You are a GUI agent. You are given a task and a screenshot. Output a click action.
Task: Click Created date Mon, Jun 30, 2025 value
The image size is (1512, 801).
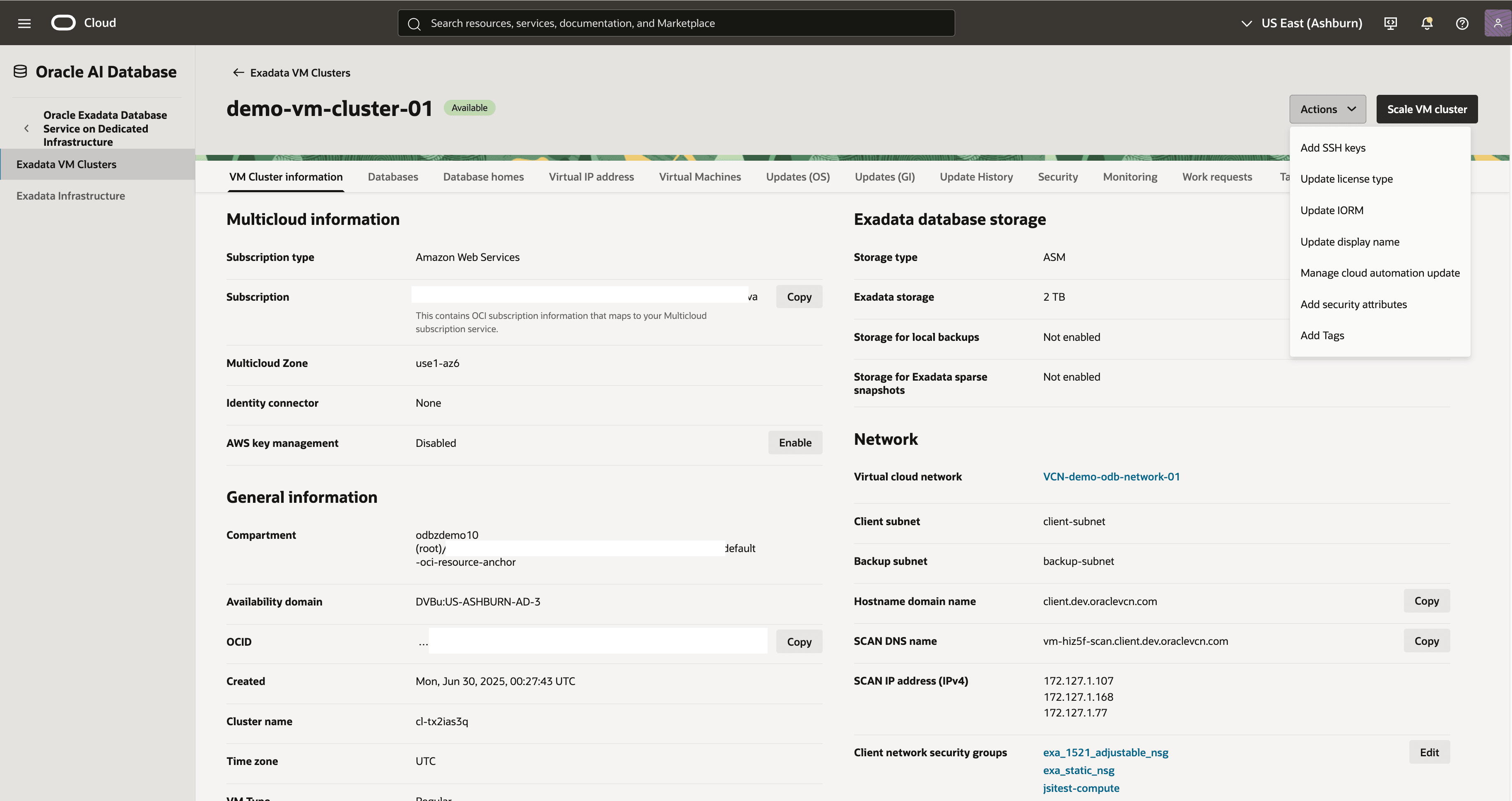click(496, 680)
